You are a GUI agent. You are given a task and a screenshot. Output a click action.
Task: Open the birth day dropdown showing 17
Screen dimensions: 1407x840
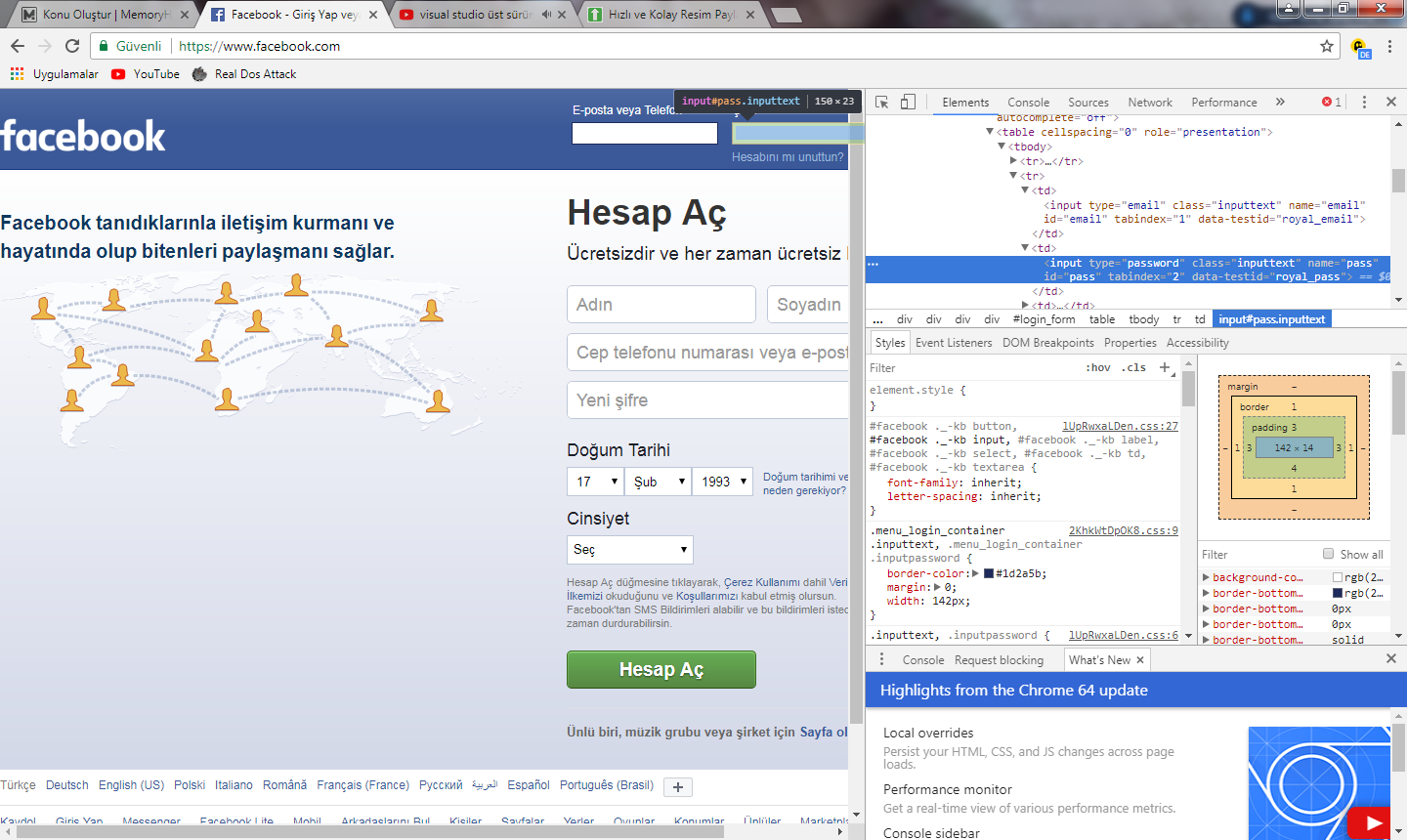(x=595, y=482)
